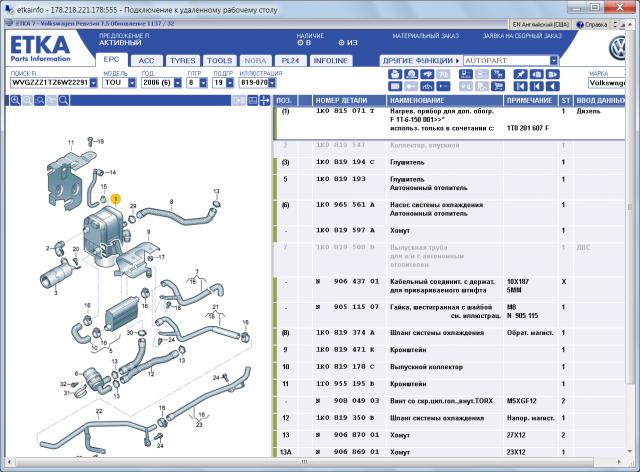This screenshot has width=640, height=472.
Task: Open the TYRES tab
Action: 182,61
